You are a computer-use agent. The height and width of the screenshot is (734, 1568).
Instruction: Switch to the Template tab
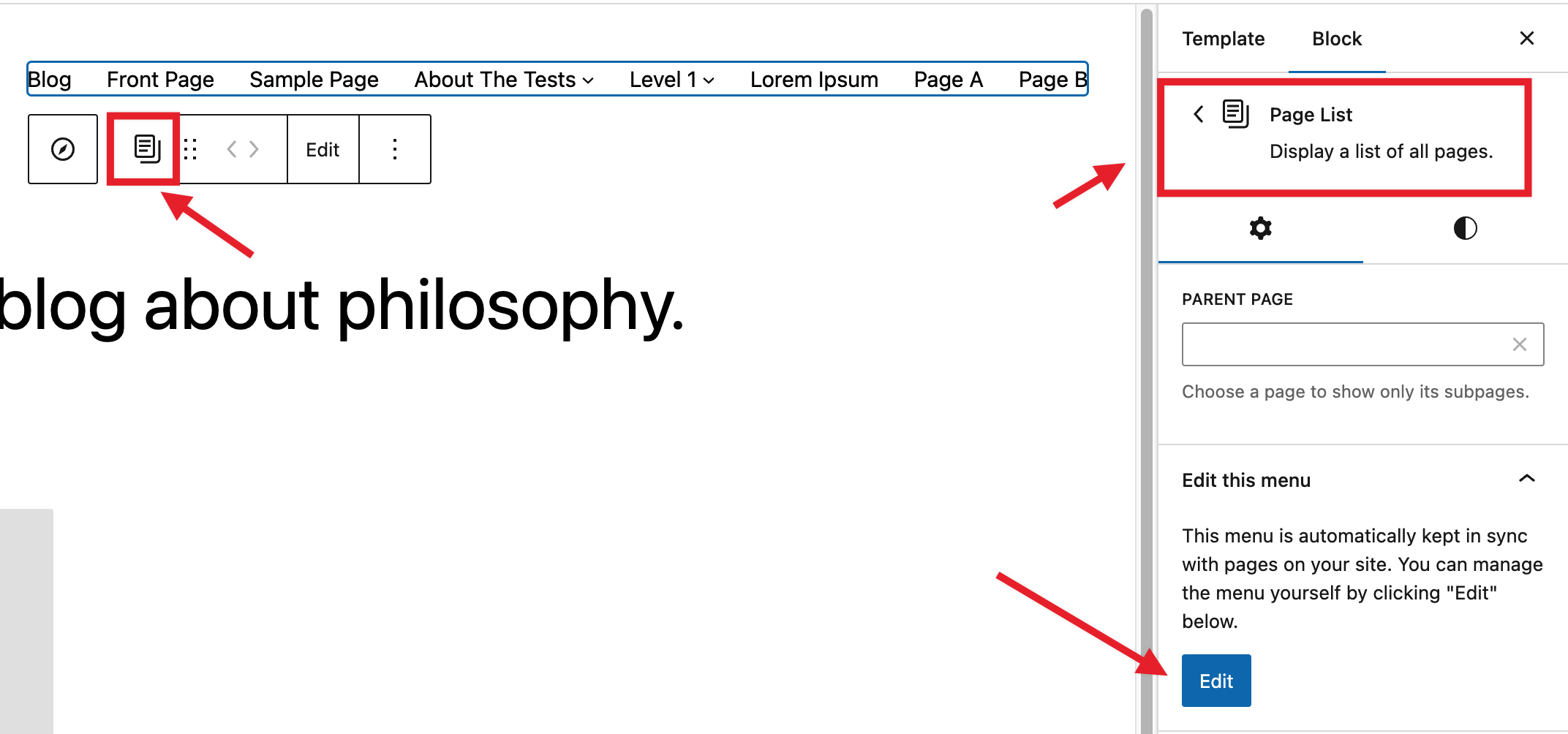pyautogui.click(x=1223, y=39)
